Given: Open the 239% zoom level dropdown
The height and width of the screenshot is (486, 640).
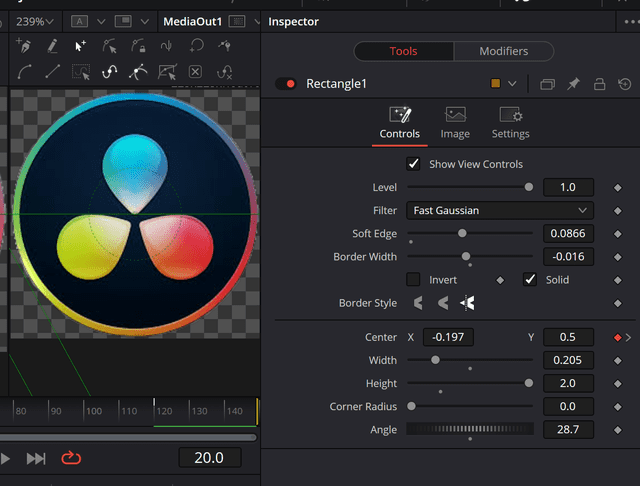Looking at the screenshot, I should pyautogui.click(x=35, y=21).
